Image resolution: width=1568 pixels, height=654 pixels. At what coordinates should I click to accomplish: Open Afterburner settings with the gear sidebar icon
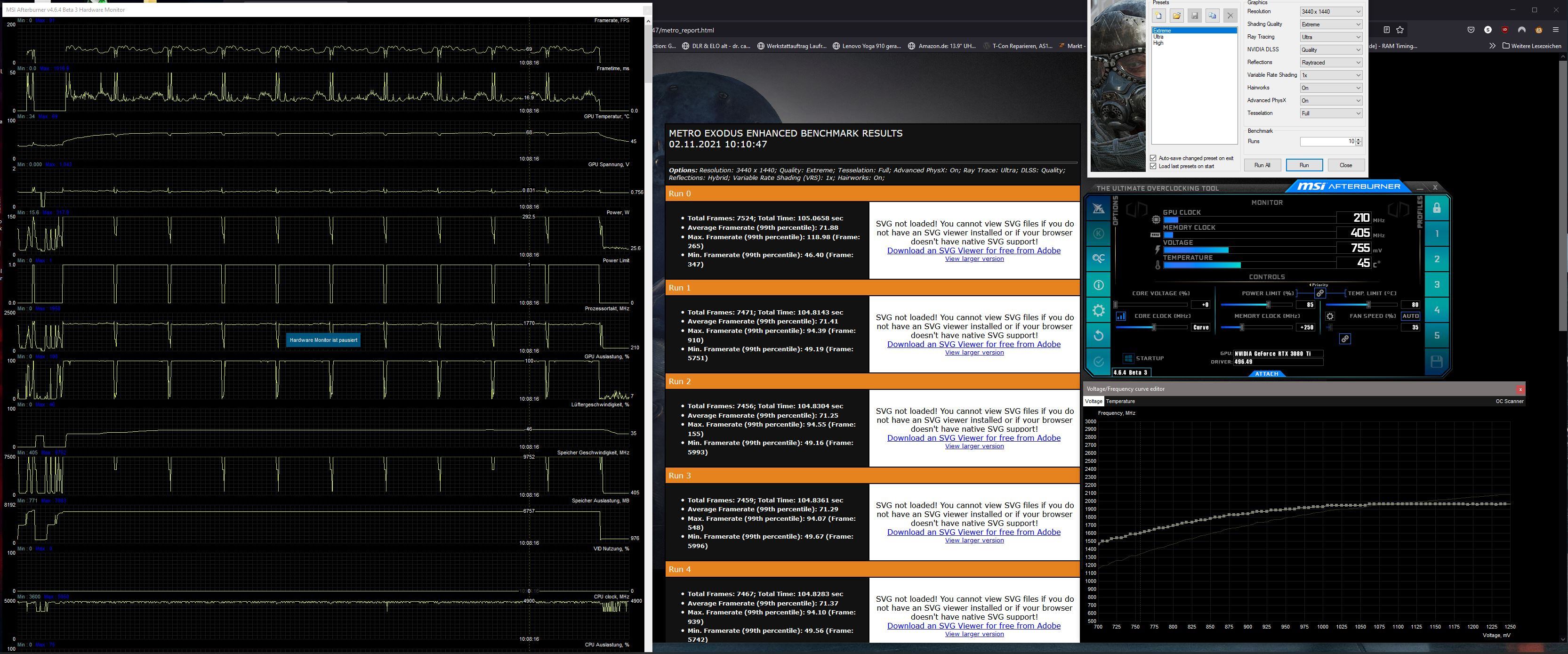1099,311
